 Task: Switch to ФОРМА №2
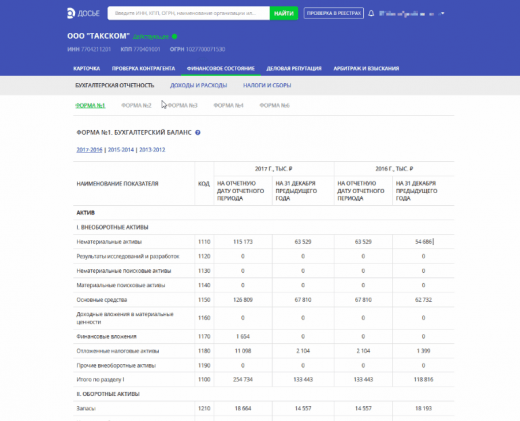pyautogui.click(x=136, y=105)
